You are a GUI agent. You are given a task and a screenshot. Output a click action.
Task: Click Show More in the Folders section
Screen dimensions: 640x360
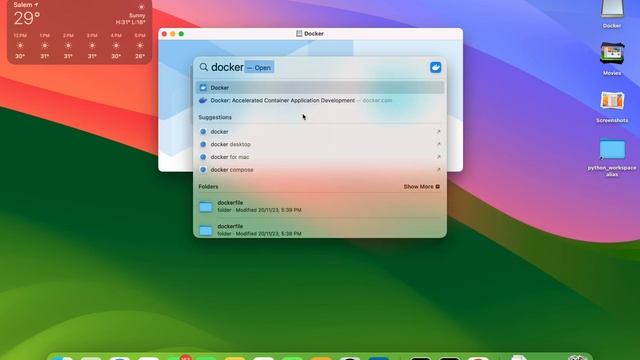[422, 187]
